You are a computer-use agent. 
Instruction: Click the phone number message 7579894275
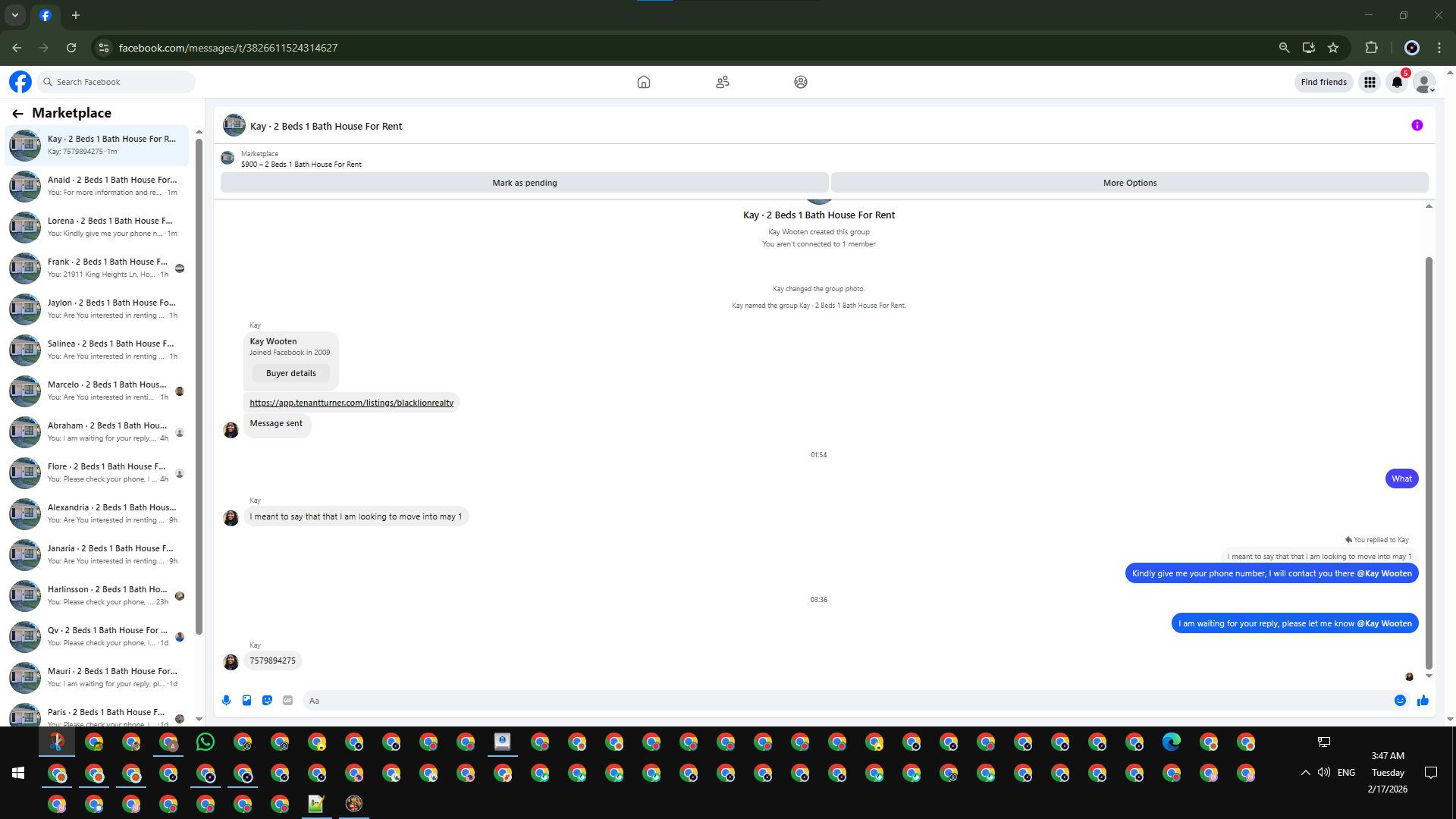(x=273, y=661)
